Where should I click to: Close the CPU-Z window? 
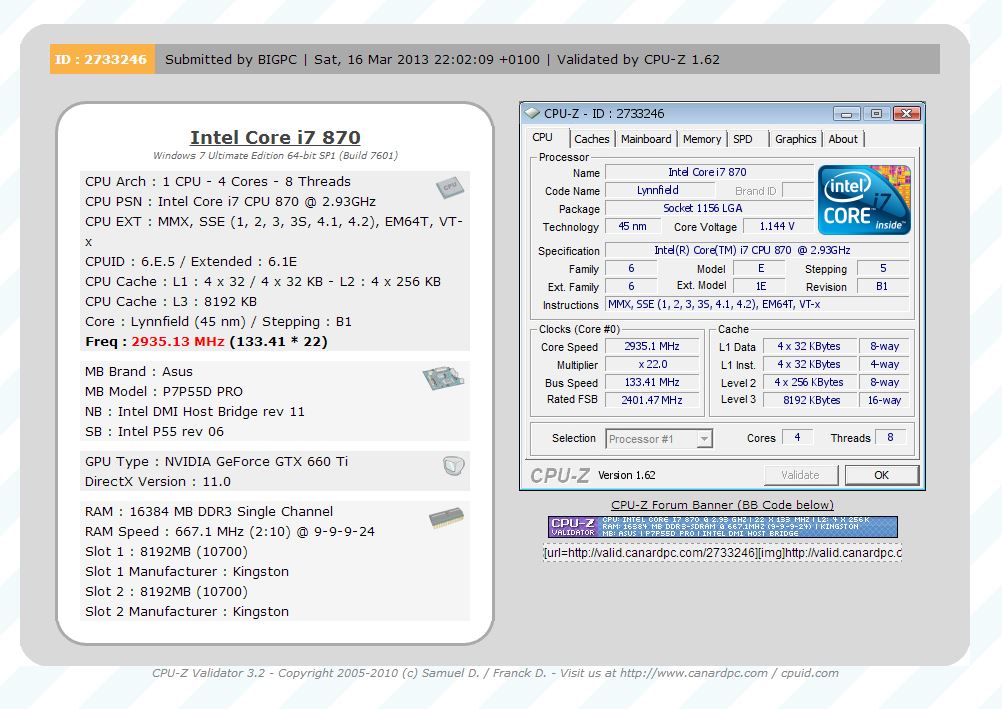[907, 114]
